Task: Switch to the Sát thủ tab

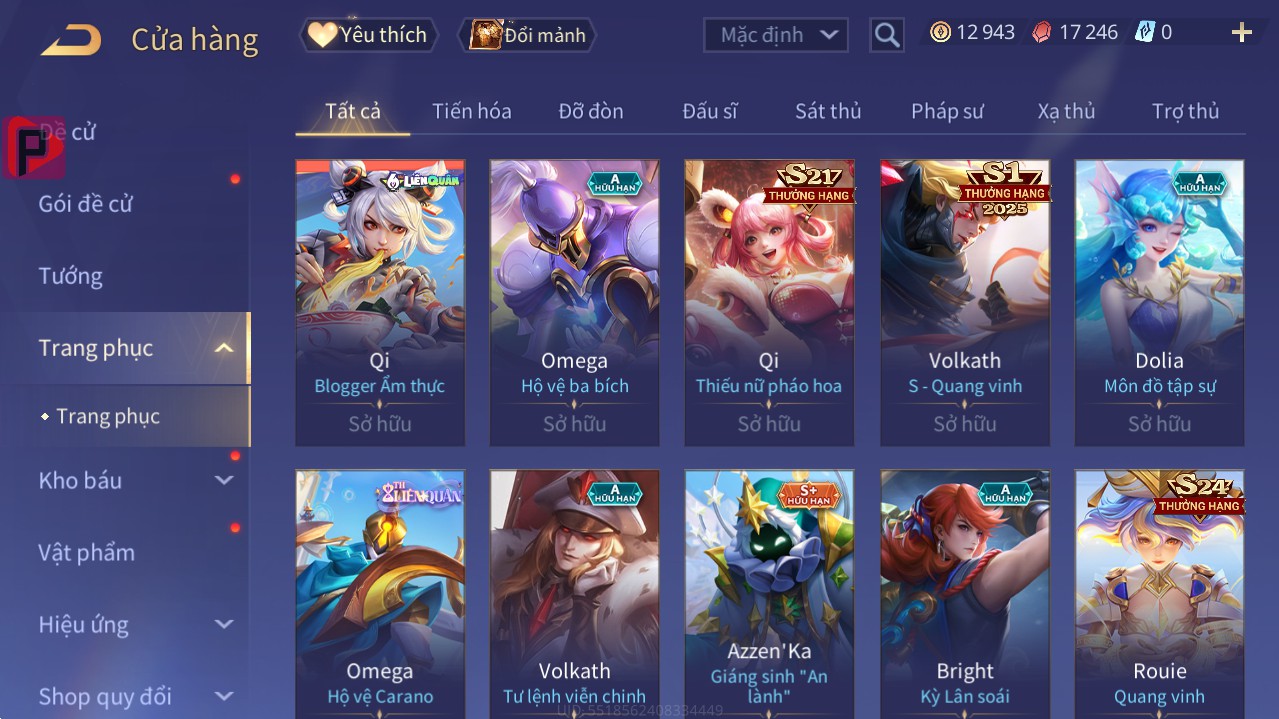Action: (x=828, y=111)
